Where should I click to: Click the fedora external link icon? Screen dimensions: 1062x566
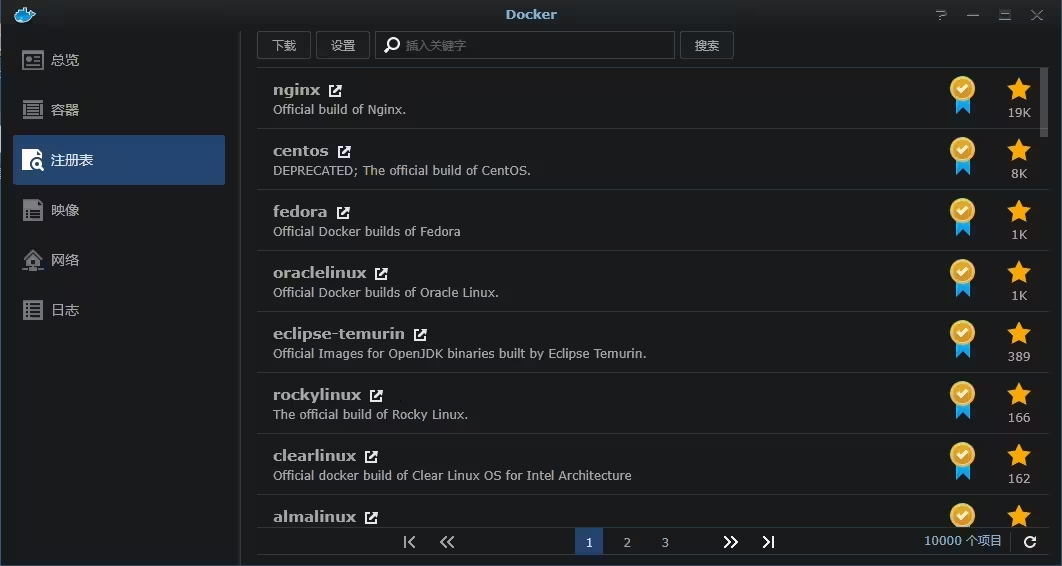(x=343, y=213)
